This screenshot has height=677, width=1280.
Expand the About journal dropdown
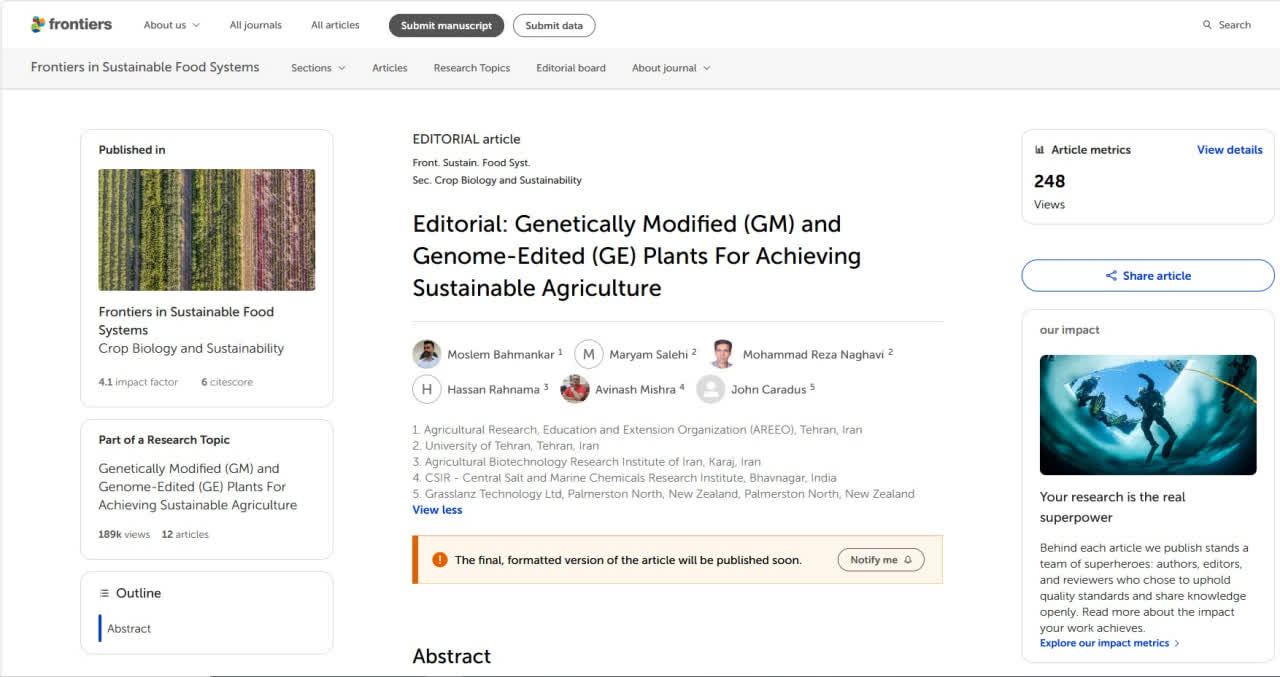(x=671, y=68)
